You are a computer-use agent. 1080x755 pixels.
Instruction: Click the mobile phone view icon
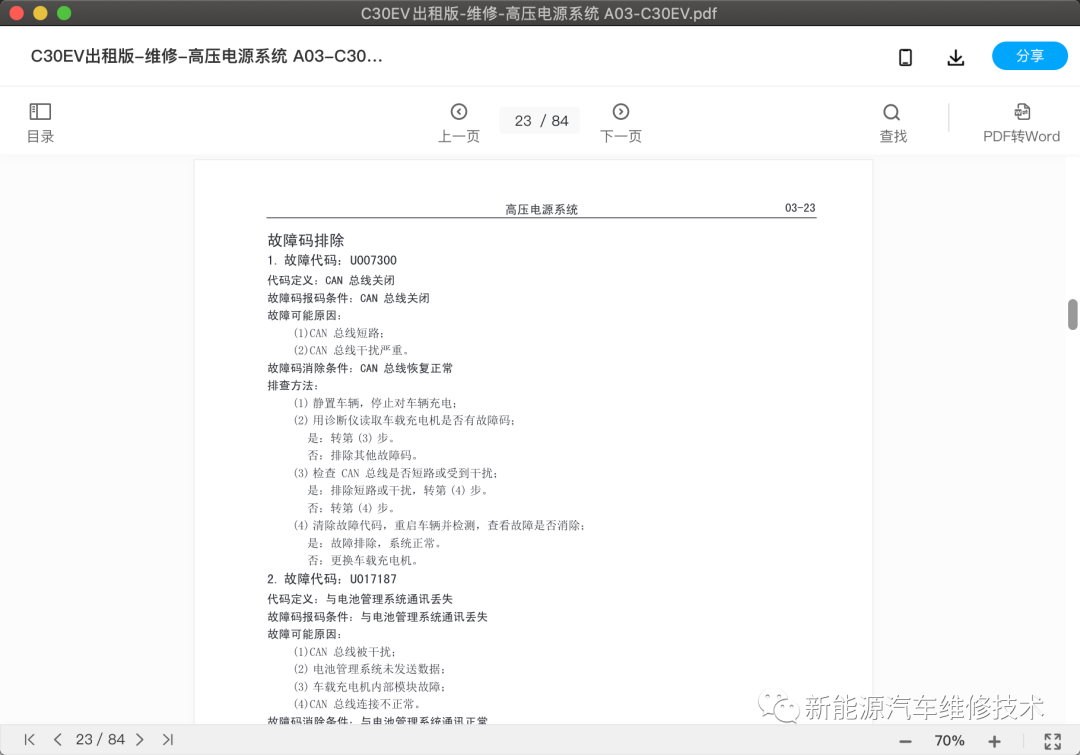tap(905, 57)
